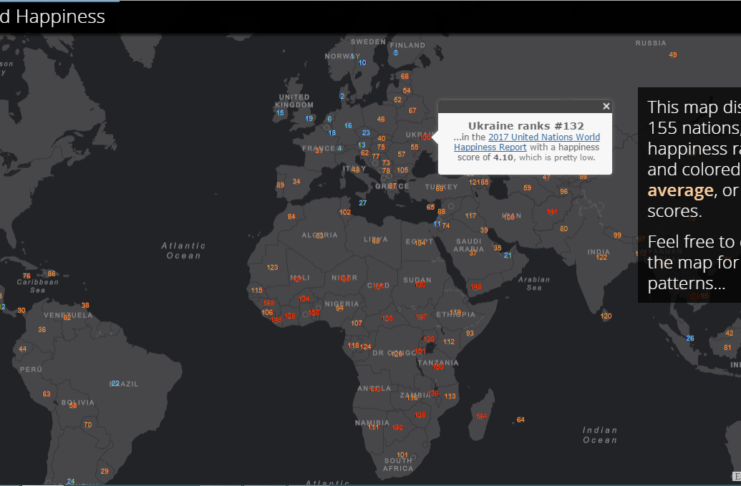Select the rank 10 marker in Sweden
Image resolution: width=741 pixels, height=486 pixels.
357,57
